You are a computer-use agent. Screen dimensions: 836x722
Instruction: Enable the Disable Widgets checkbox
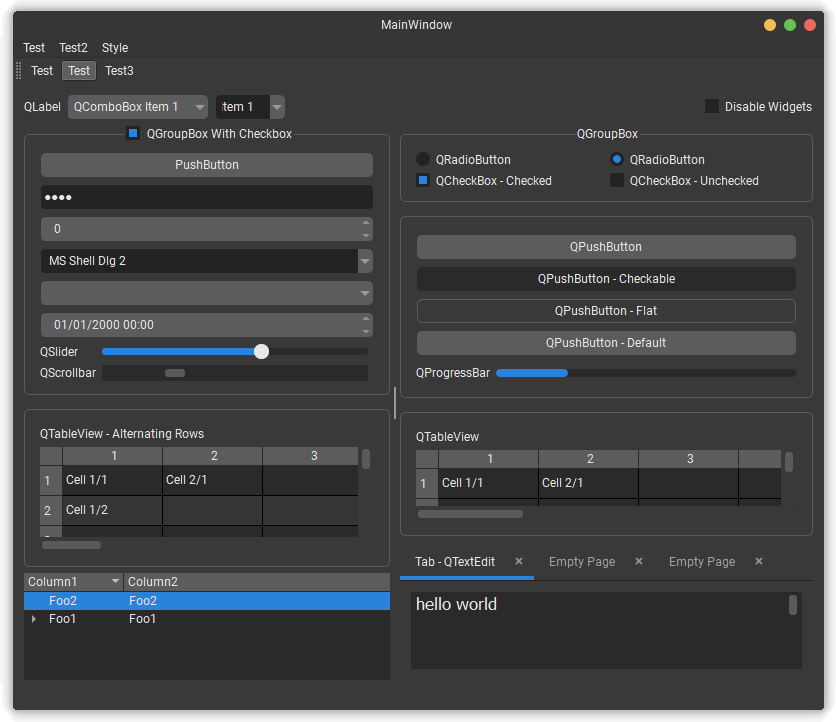pyautogui.click(x=711, y=105)
